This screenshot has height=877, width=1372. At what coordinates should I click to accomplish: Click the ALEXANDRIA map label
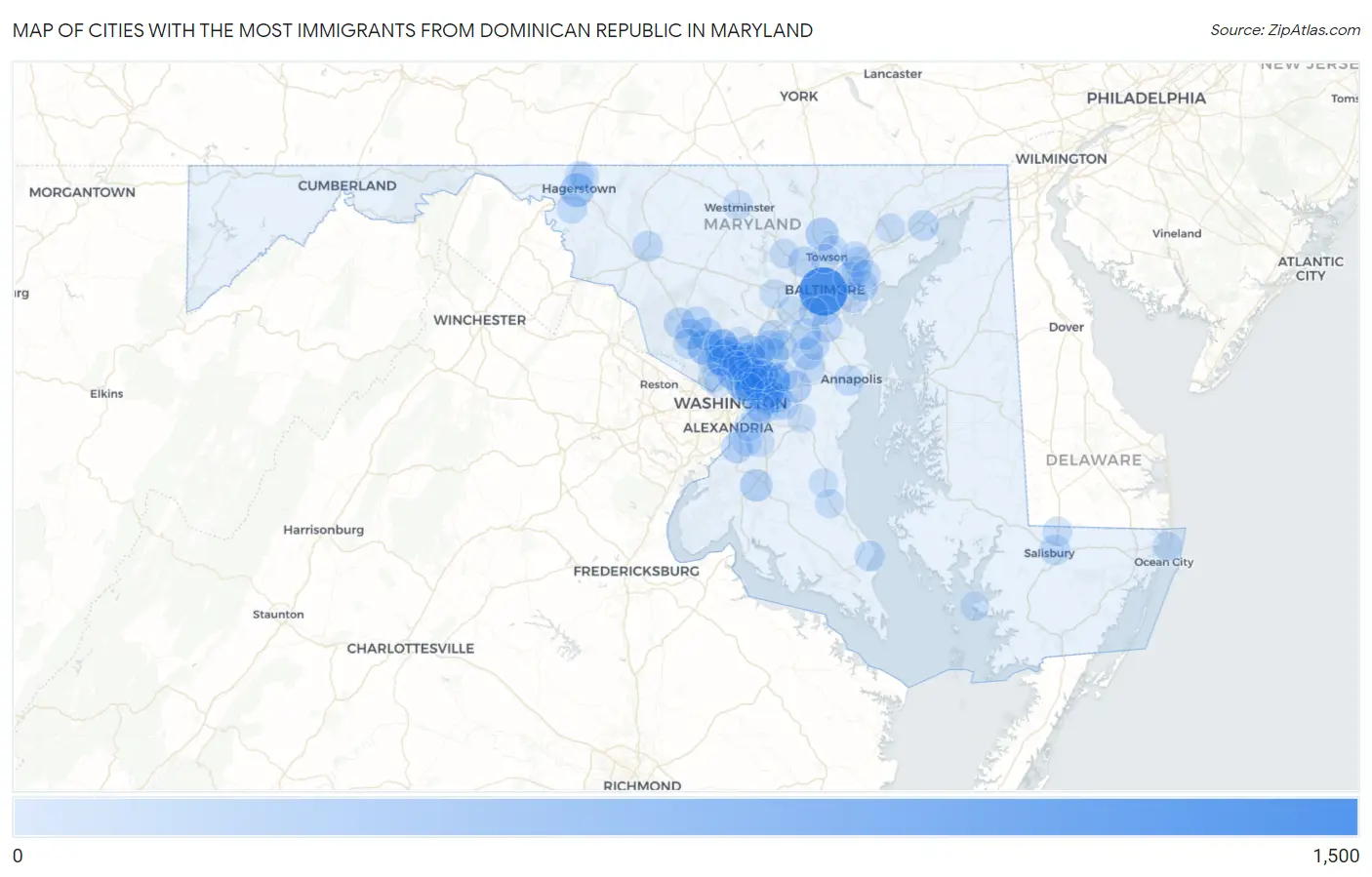click(x=728, y=427)
